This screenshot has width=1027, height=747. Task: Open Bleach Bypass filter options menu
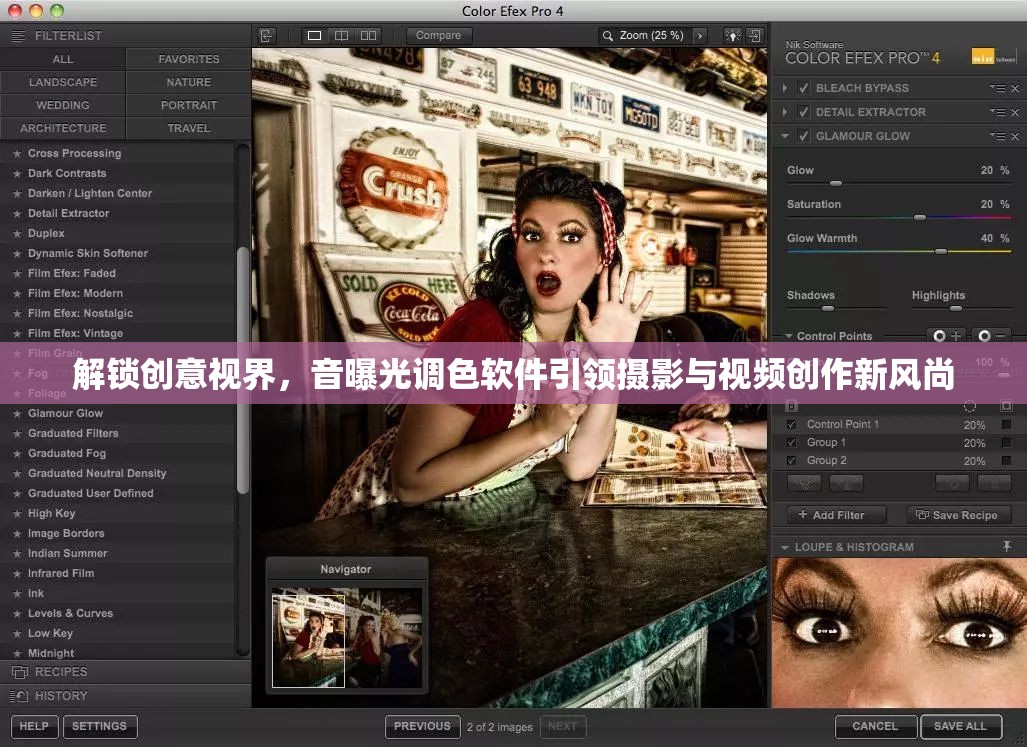tap(998, 88)
